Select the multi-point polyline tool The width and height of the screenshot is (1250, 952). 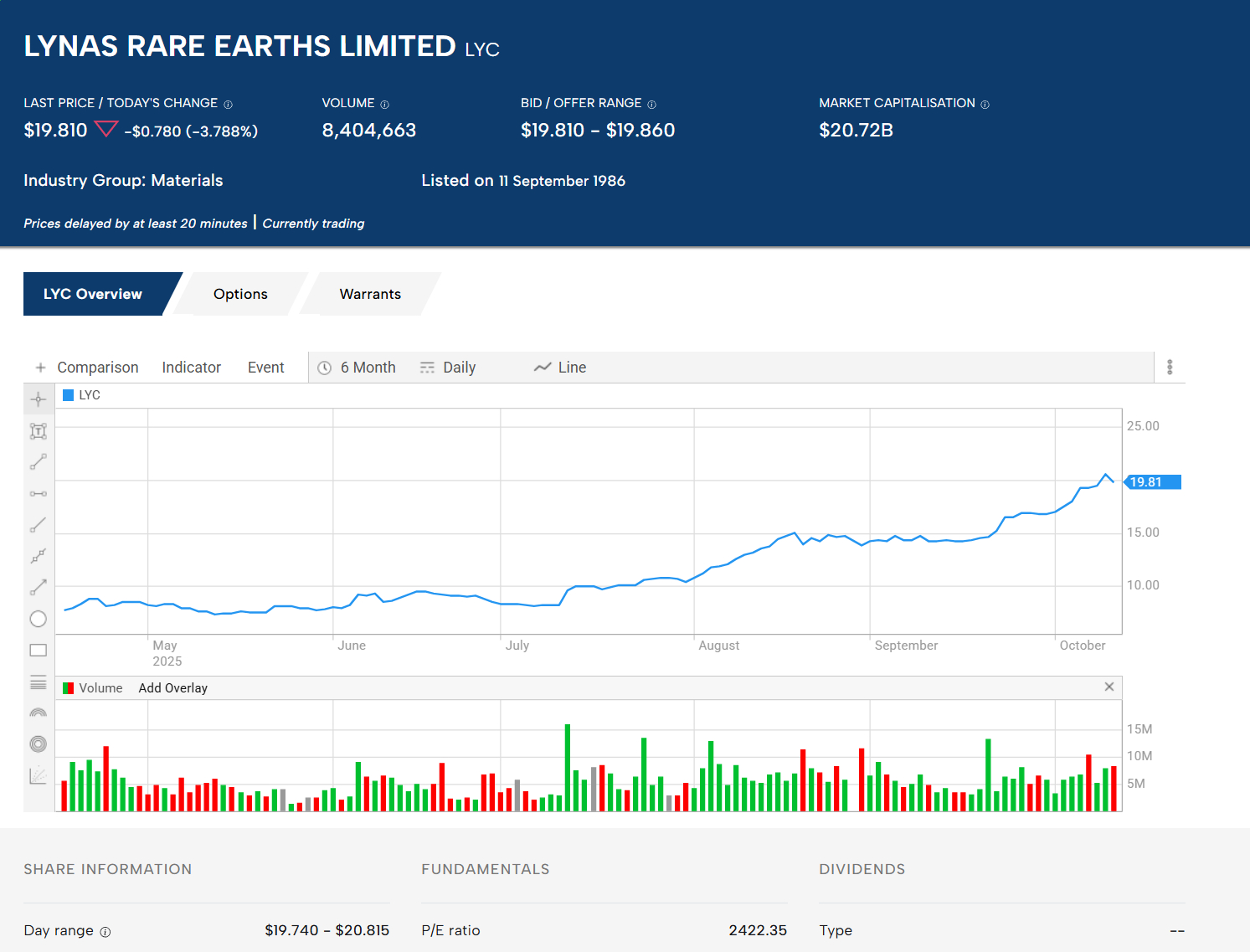tap(39, 556)
